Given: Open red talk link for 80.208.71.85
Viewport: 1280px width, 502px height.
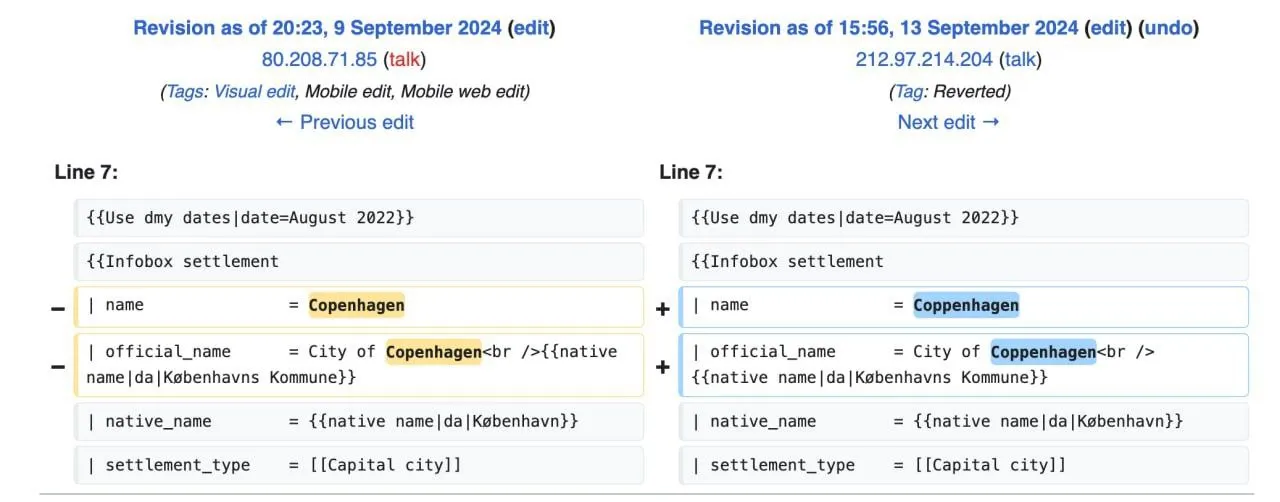Looking at the screenshot, I should [x=404, y=59].
